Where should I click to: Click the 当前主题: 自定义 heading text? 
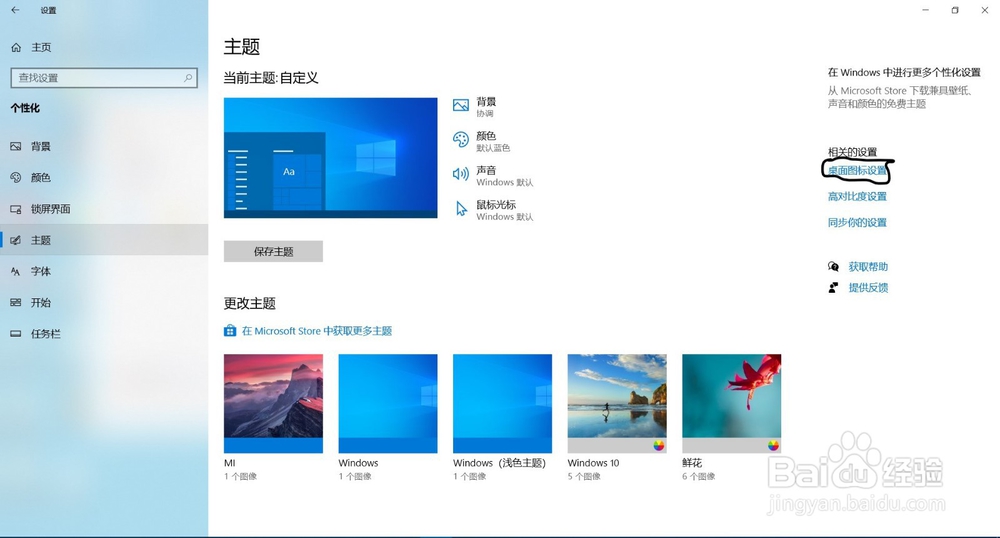click(271, 78)
